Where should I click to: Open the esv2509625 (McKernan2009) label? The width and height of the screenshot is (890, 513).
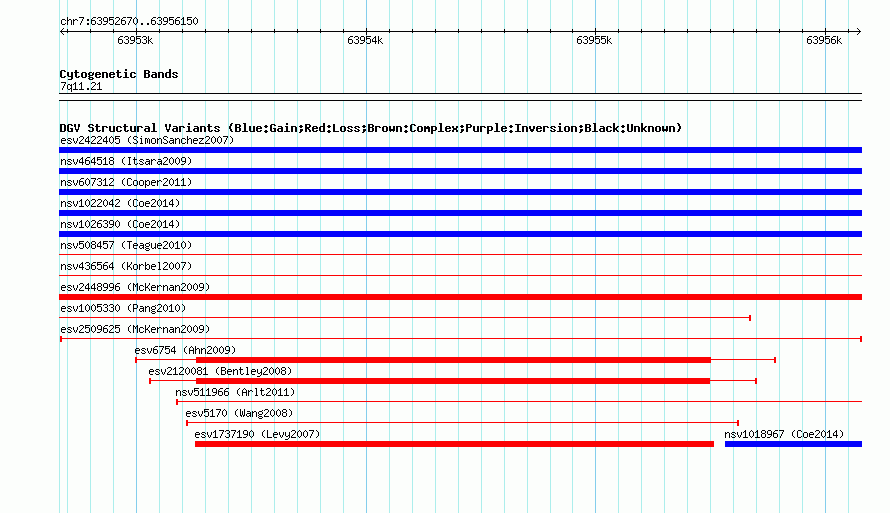pyautogui.click(x=135, y=329)
